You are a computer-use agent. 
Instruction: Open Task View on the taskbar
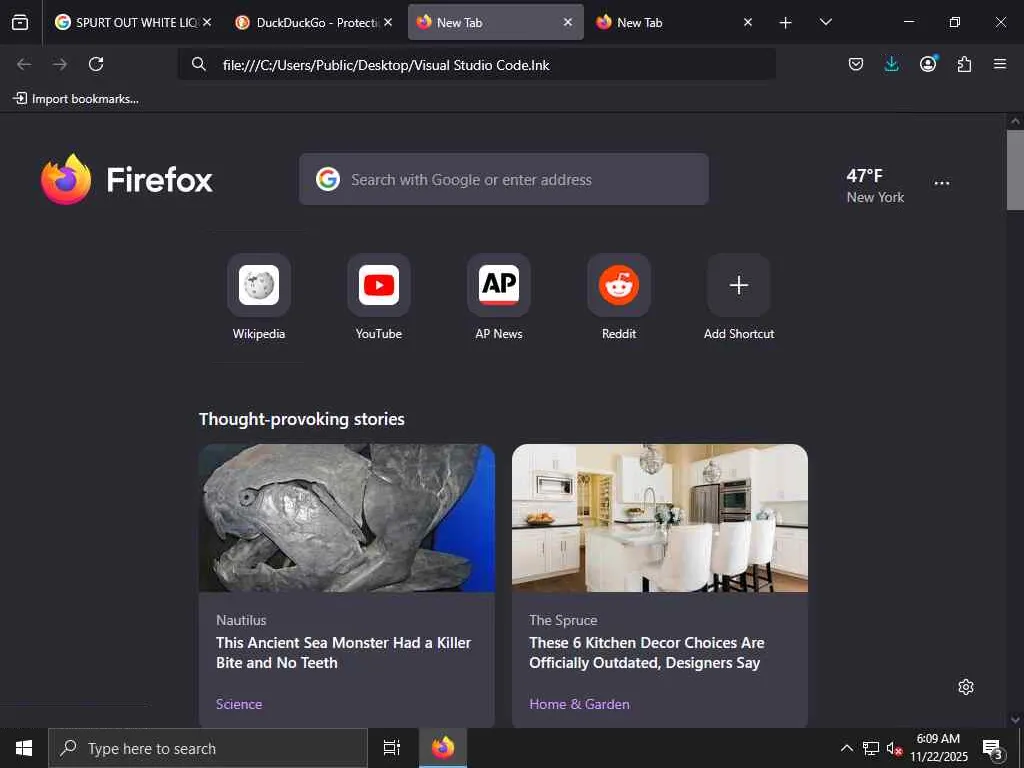pos(392,748)
